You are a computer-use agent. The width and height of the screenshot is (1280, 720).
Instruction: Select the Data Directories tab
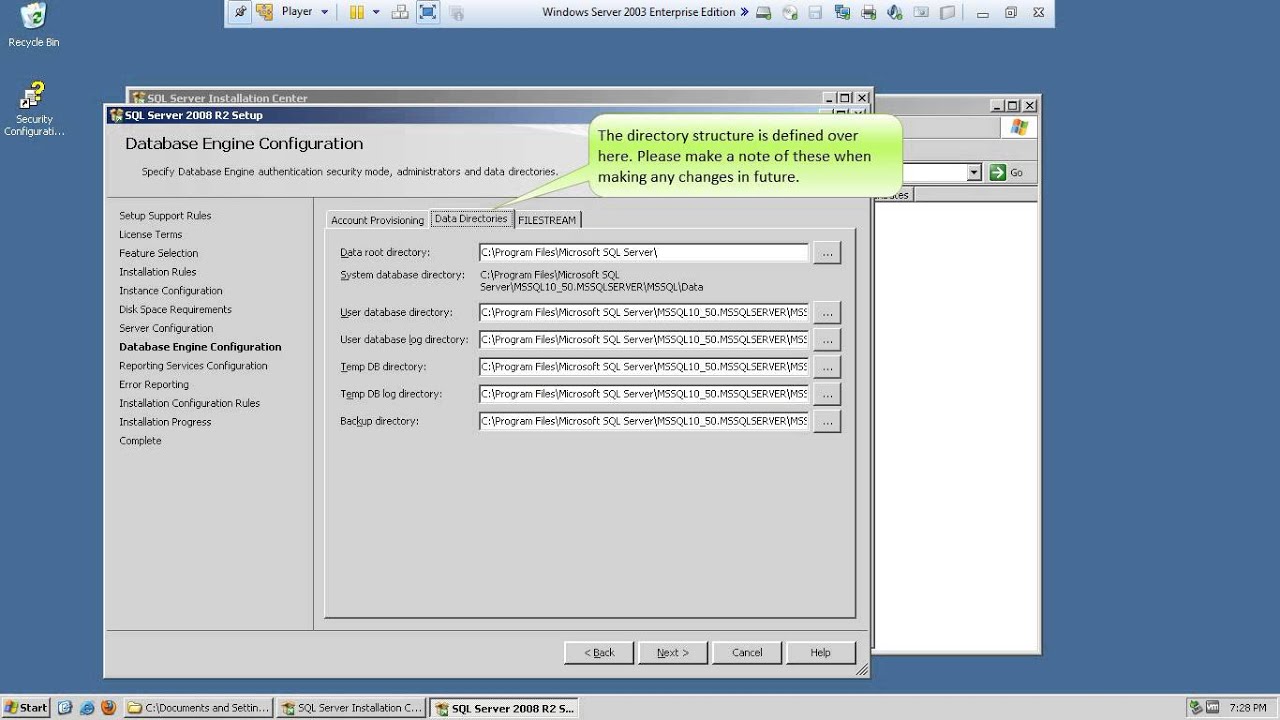[x=471, y=218]
